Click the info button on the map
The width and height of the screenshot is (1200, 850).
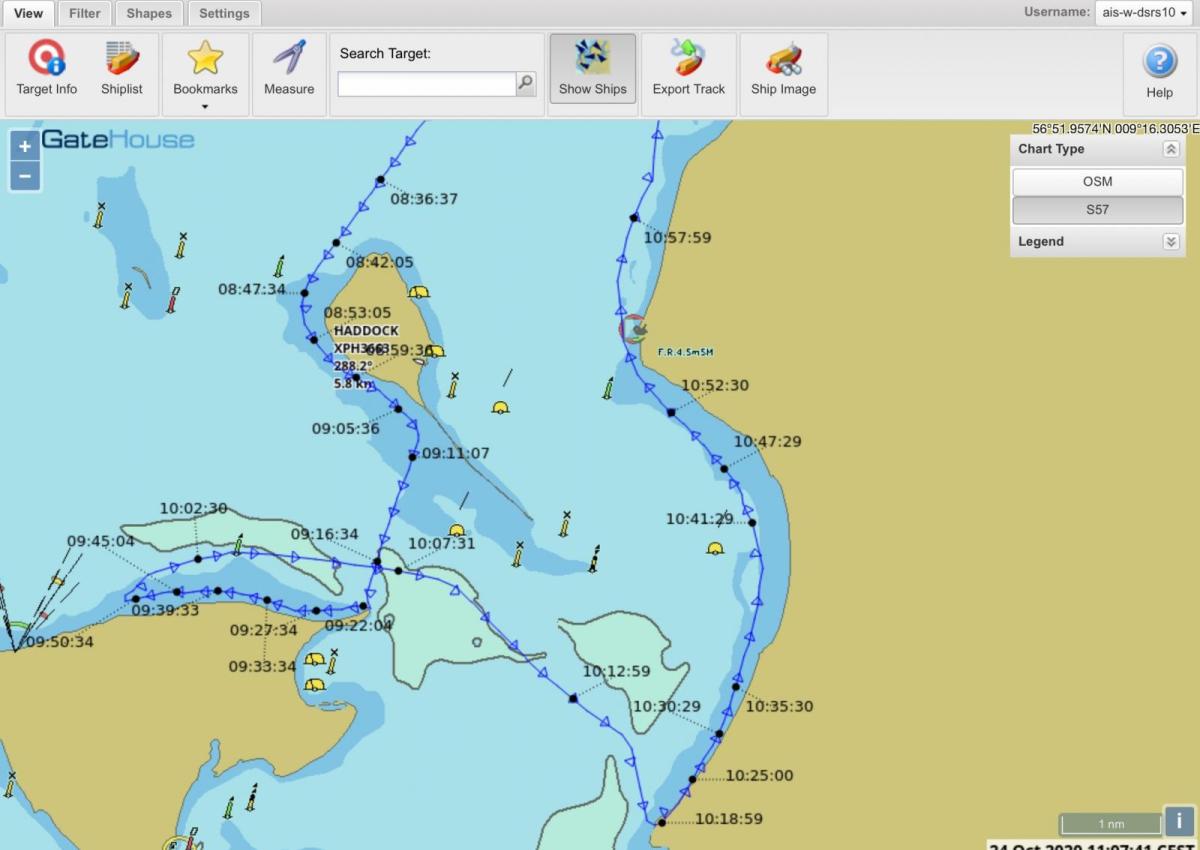tap(1179, 821)
